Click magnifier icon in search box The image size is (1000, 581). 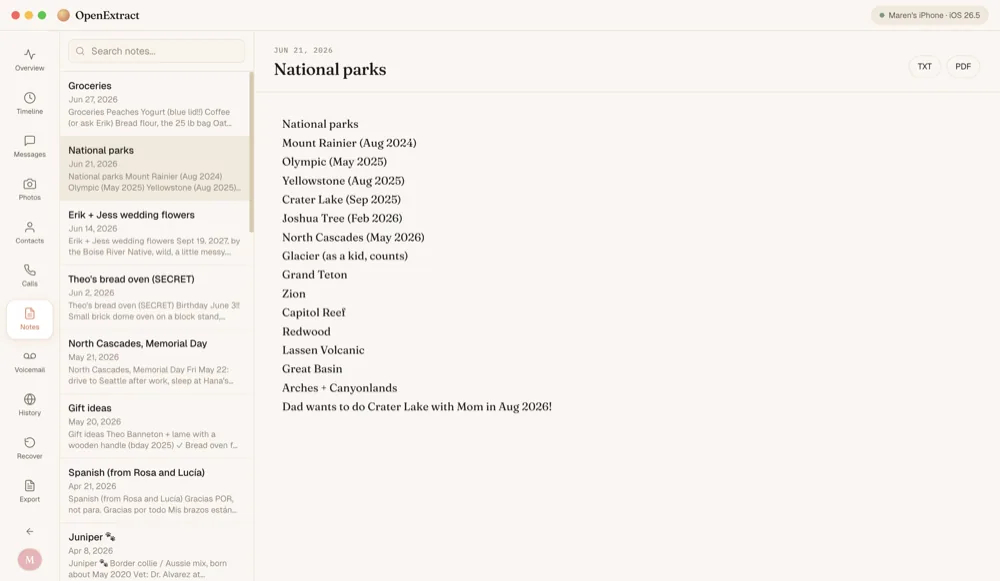point(80,51)
